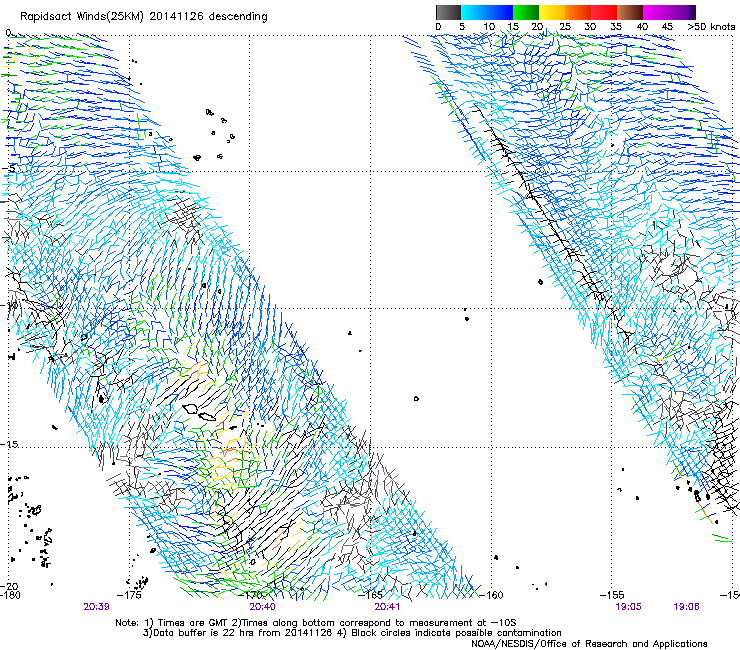740x650 pixels.
Task: Click the '-20' latitude axis label
Action: (8, 586)
